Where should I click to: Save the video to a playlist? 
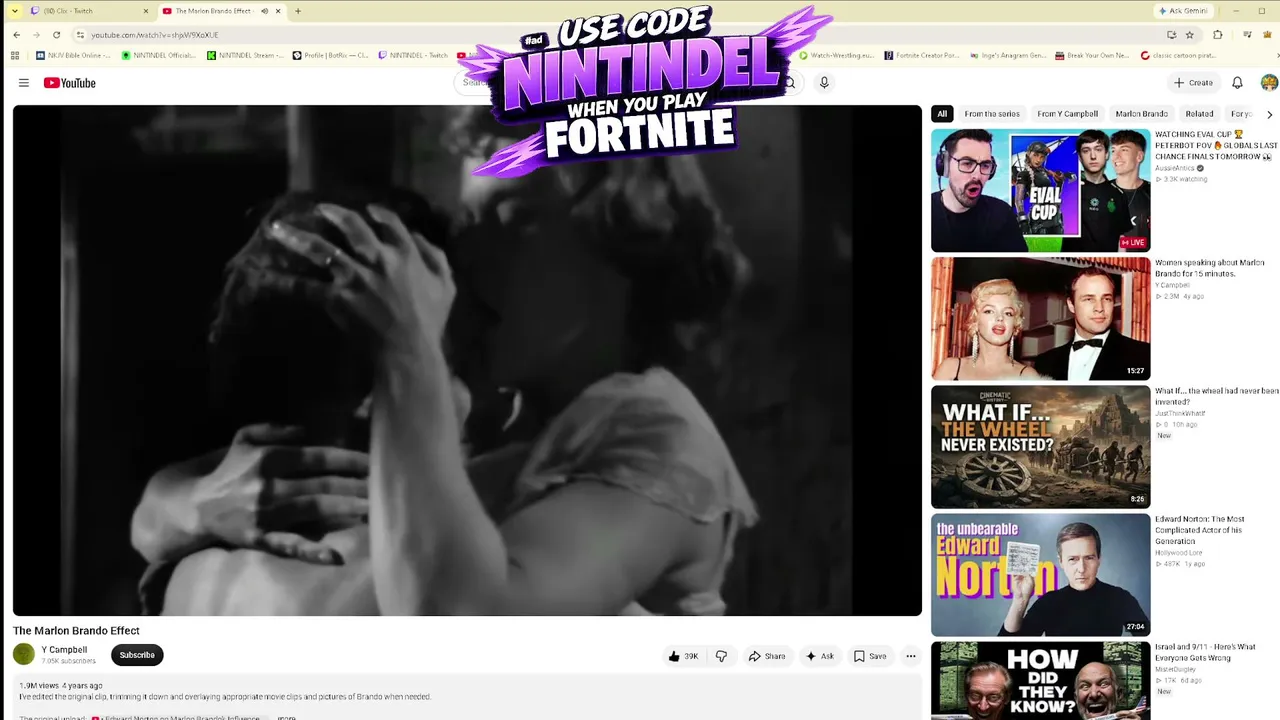click(870, 656)
